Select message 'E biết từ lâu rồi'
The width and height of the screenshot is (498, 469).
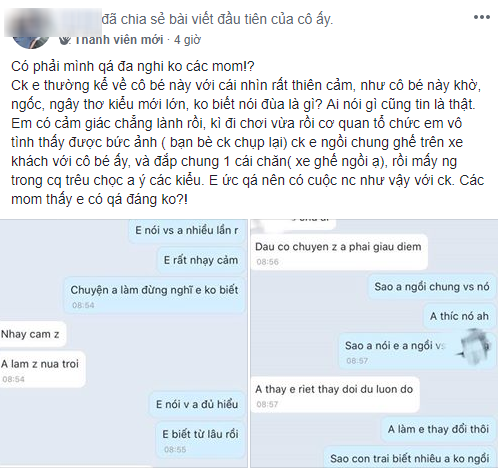pyautogui.click(x=200, y=439)
